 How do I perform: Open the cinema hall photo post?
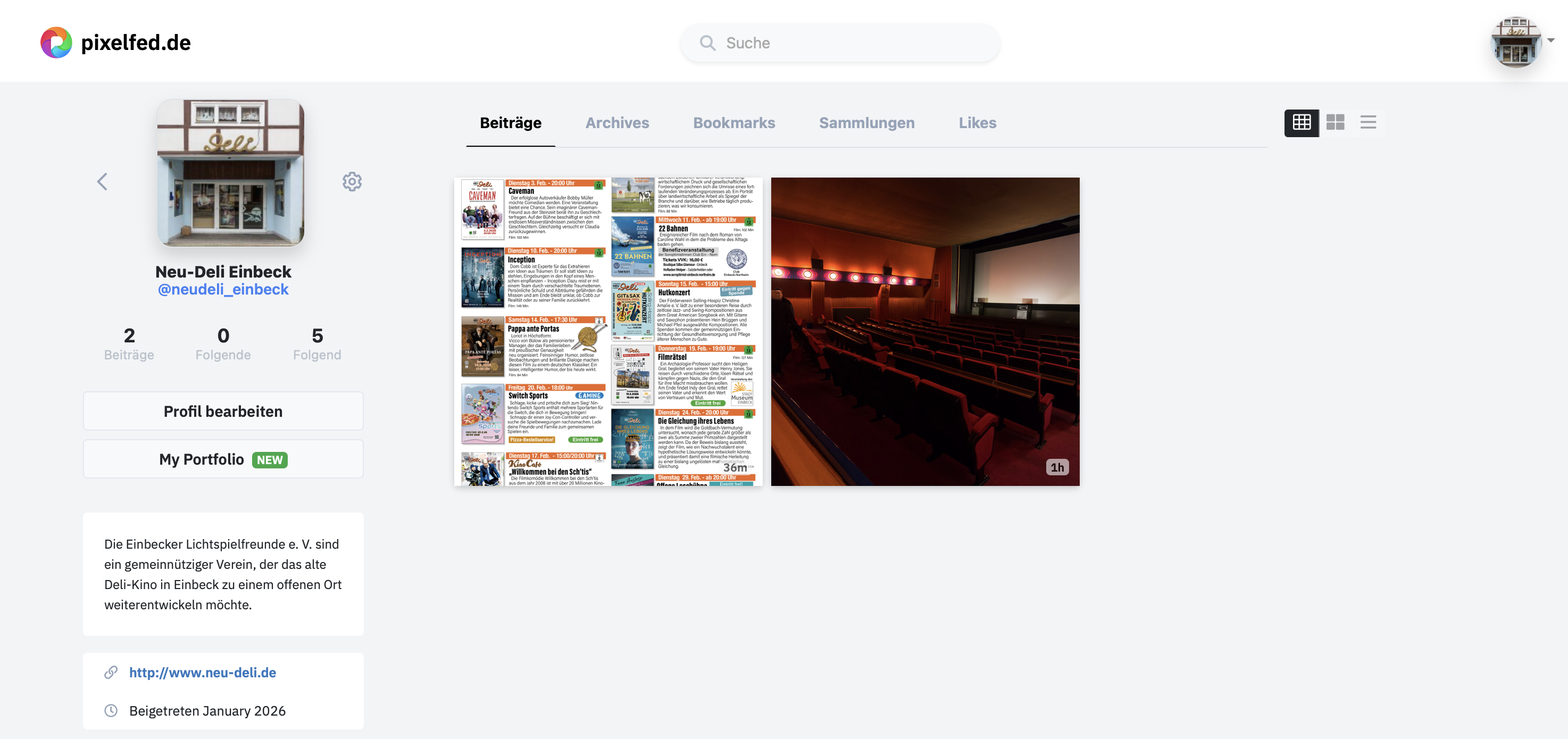point(924,331)
